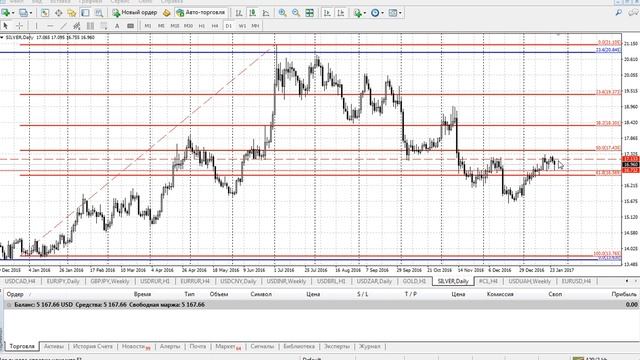Sort orders by Ордер column header
Image resolution: width=640 pixels, height=360 pixels.
coord(15,294)
